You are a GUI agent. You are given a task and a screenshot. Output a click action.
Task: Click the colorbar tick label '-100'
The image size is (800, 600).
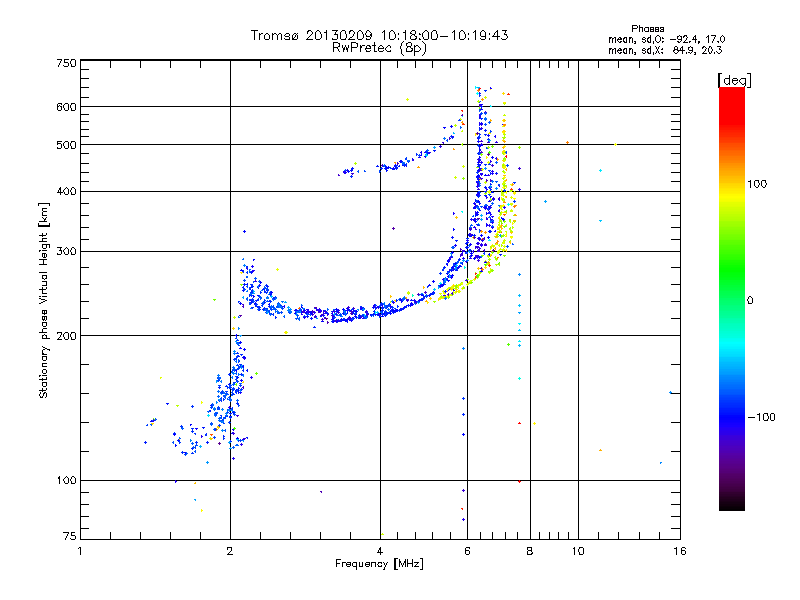[761, 417]
